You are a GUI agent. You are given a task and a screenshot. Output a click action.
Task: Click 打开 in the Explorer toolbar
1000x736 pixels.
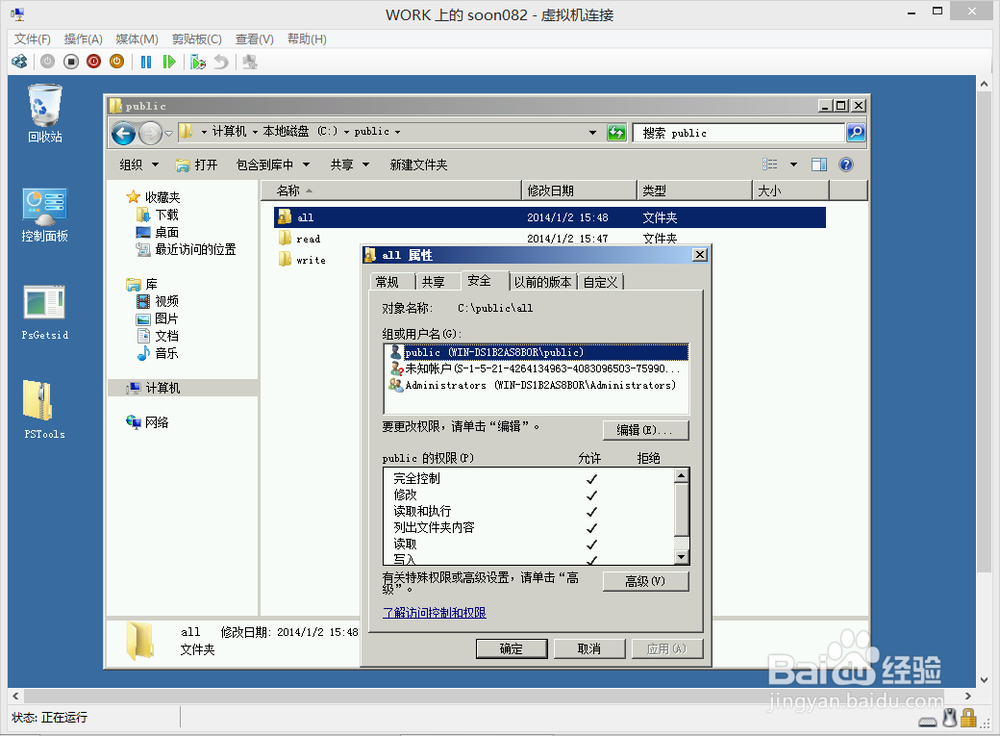click(x=196, y=165)
